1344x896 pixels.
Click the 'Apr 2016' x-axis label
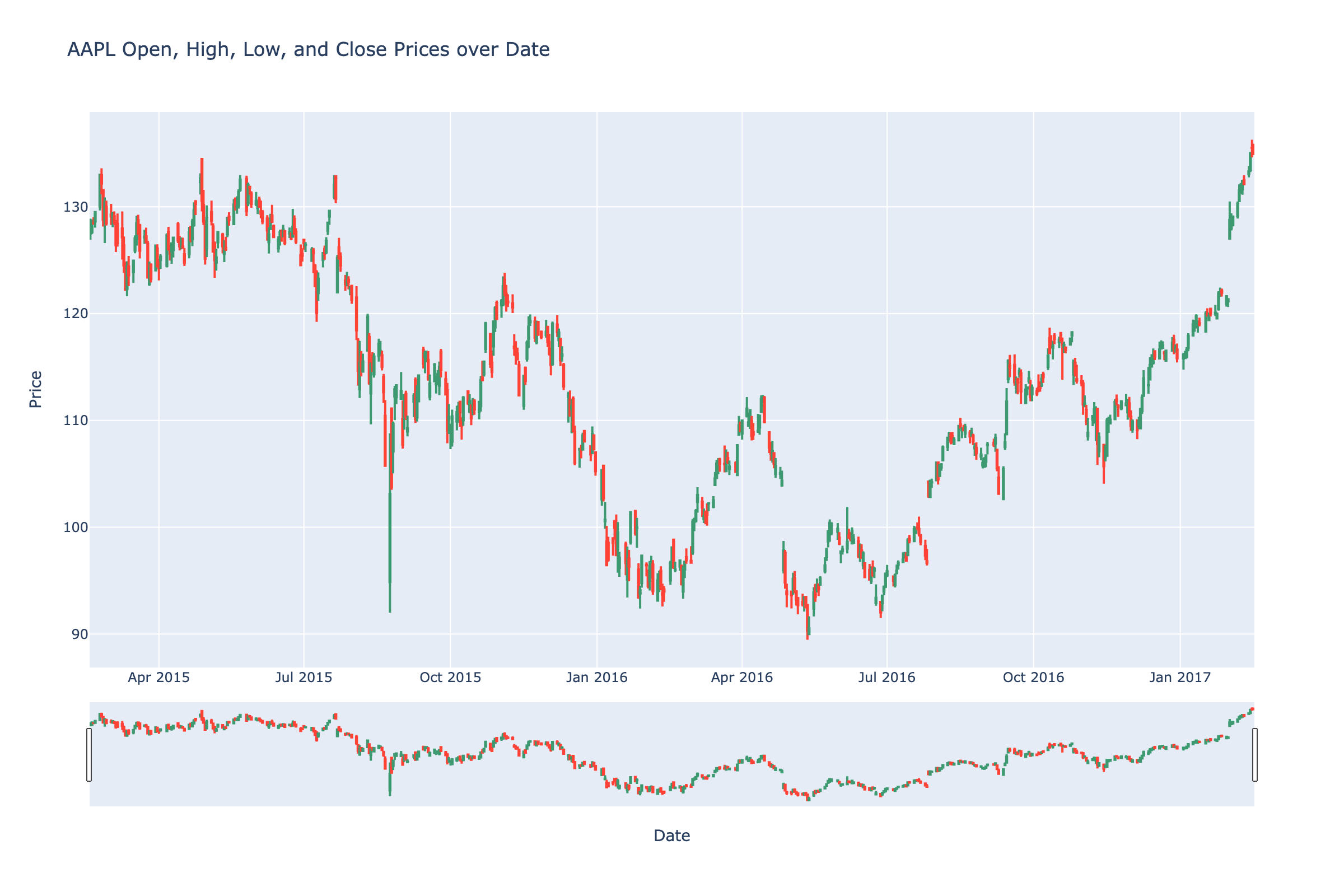743,678
